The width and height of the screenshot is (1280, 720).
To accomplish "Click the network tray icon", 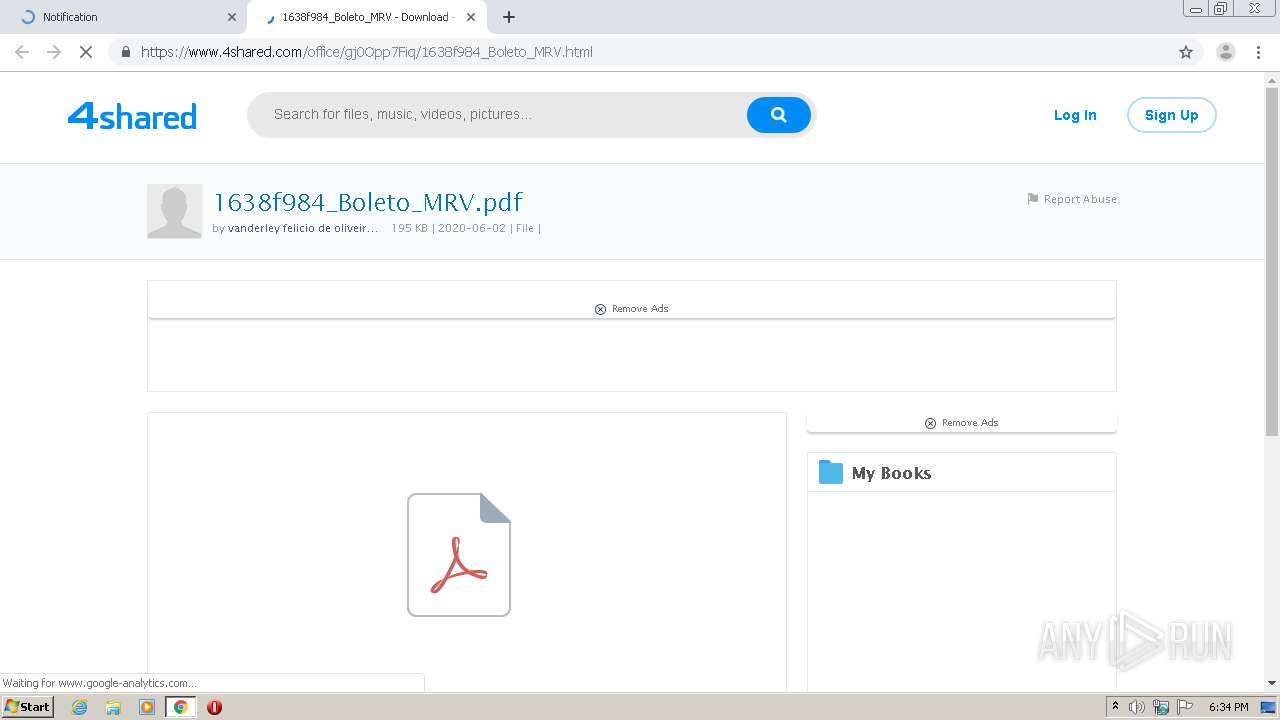I will click(1161, 707).
